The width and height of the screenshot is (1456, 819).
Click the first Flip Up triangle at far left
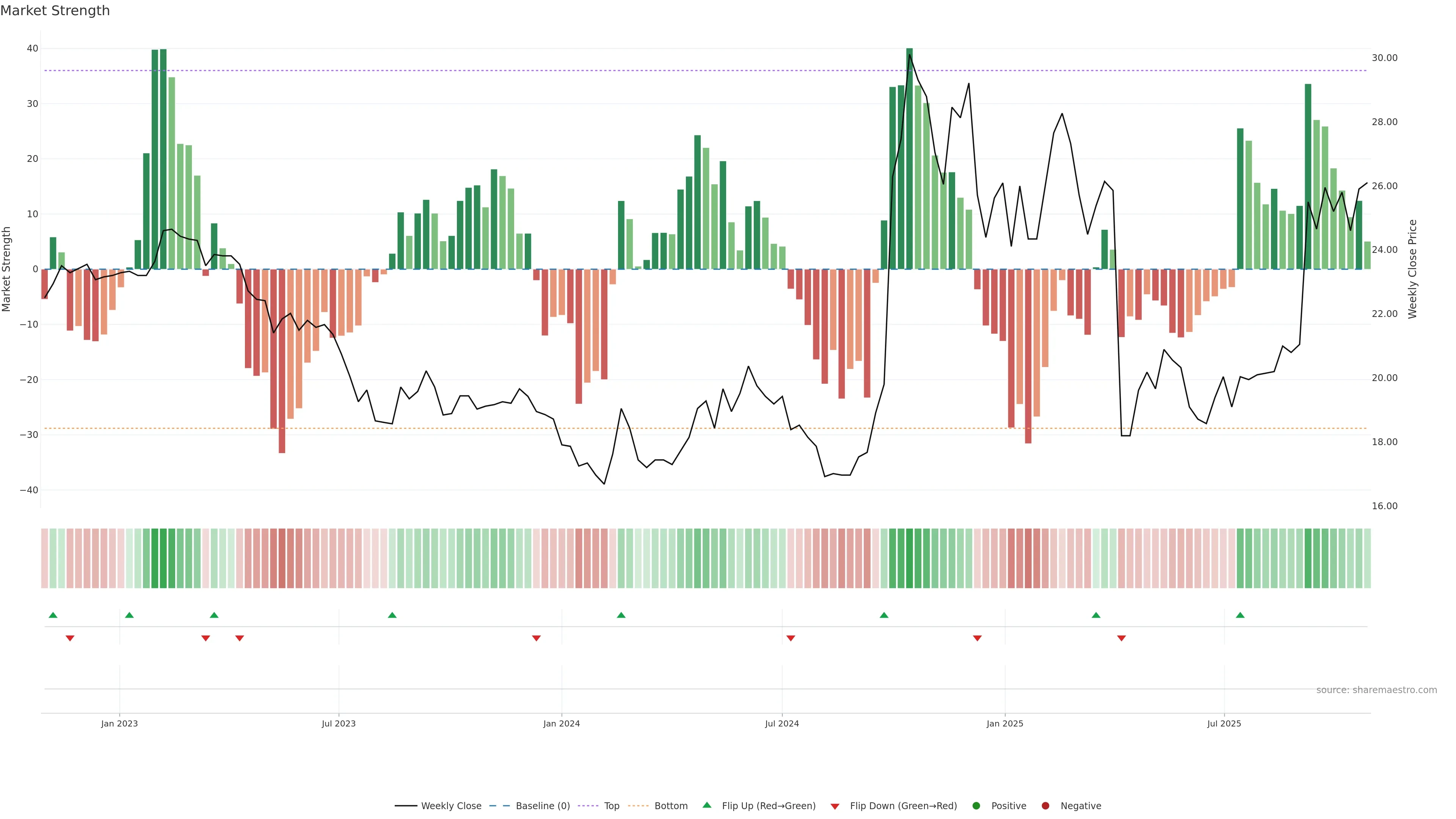[53, 615]
